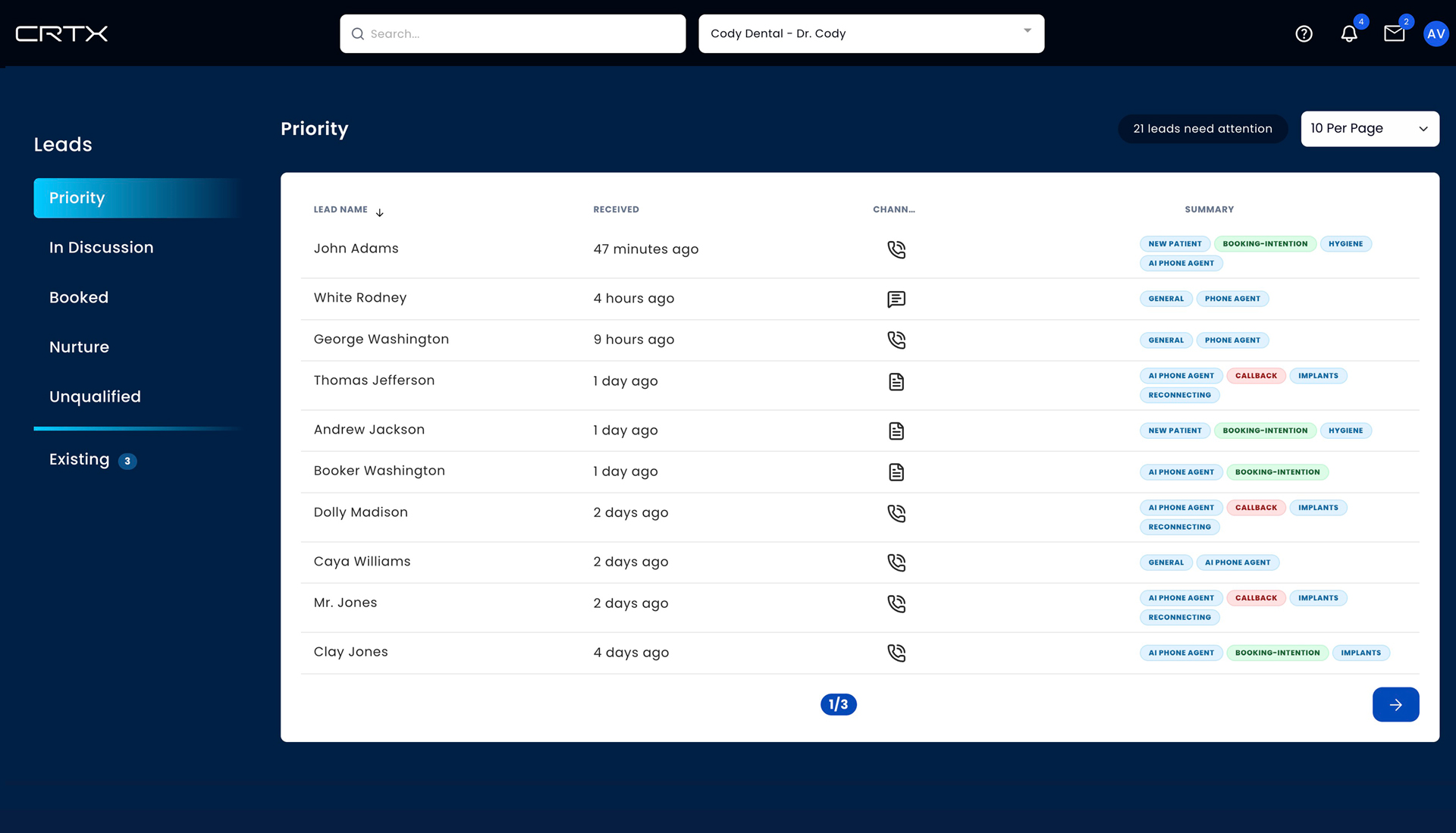Viewport: 1456px width, 833px height.
Task: Go to the next page arrow button
Action: click(1395, 704)
